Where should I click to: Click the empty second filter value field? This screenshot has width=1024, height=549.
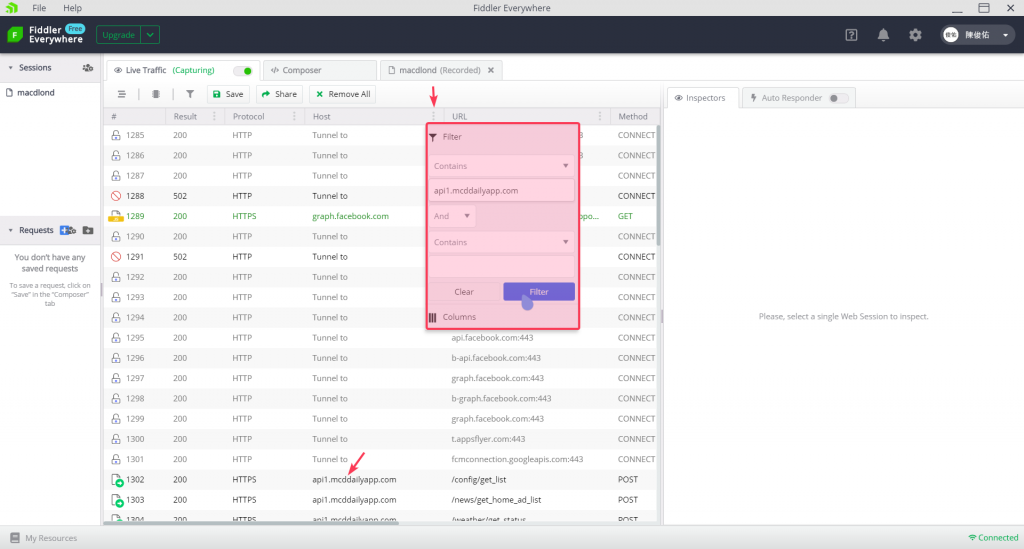501,266
